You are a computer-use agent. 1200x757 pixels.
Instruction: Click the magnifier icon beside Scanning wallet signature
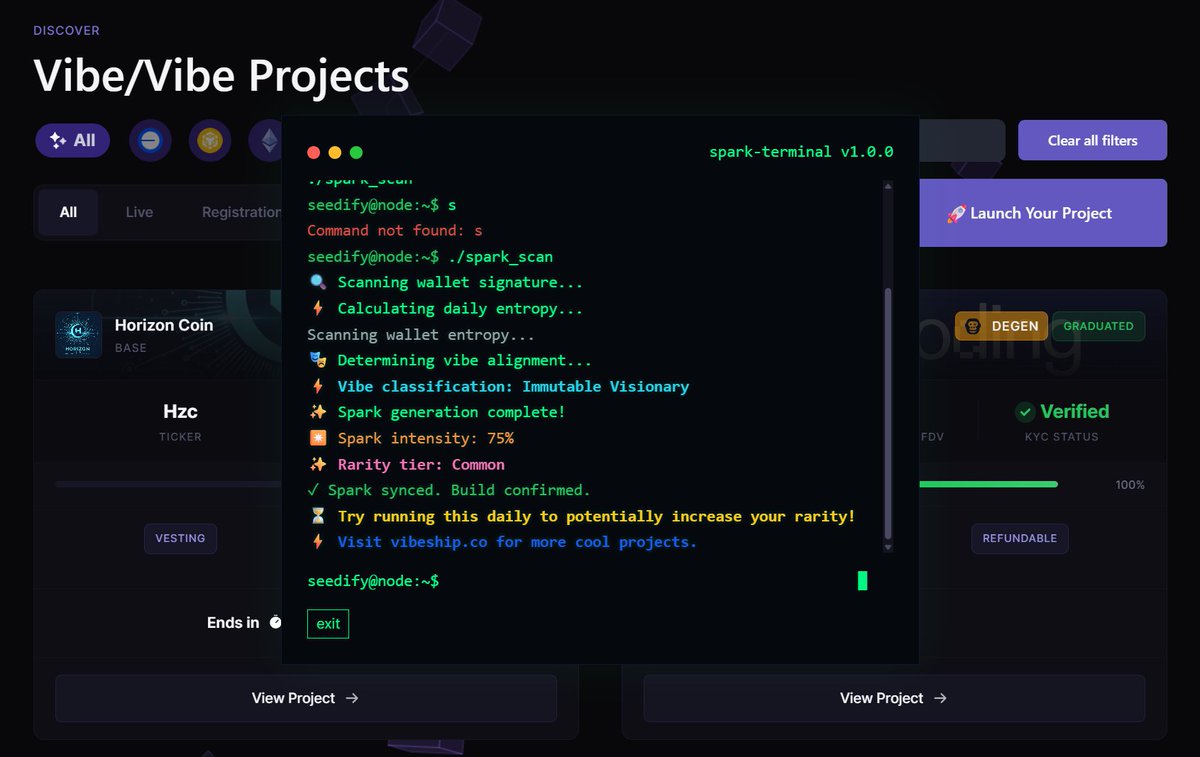point(317,282)
